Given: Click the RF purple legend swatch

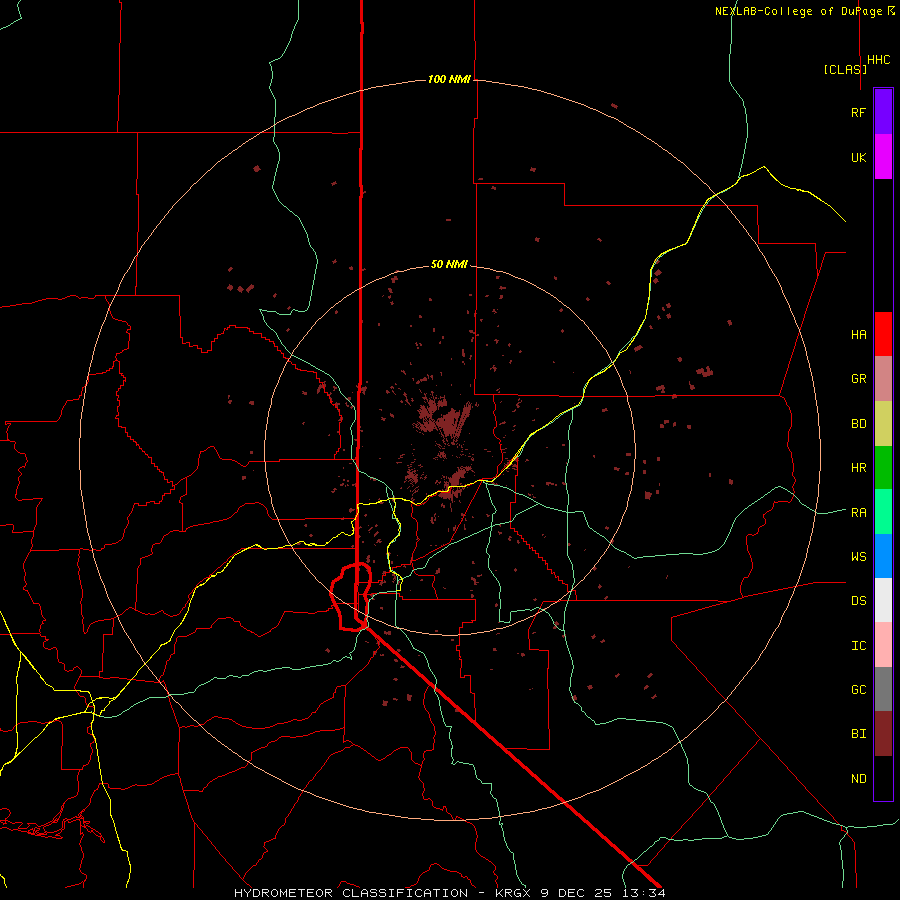Looking at the screenshot, I should tap(883, 112).
